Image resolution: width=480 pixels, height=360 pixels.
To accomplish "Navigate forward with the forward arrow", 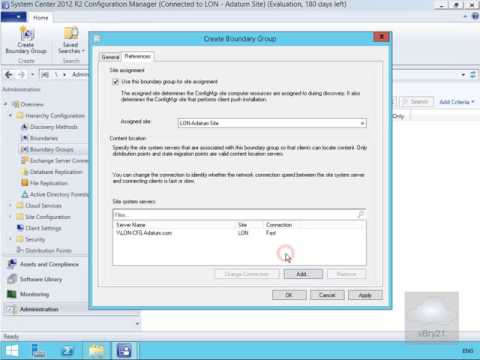I will click(21, 75).
